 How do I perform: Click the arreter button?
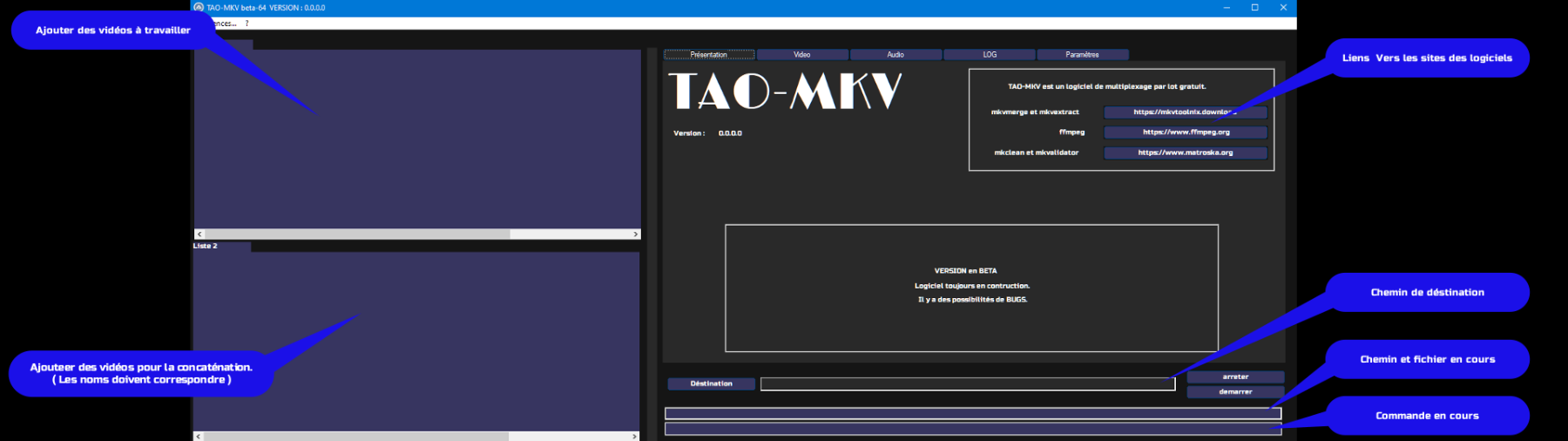[1235, 377]
